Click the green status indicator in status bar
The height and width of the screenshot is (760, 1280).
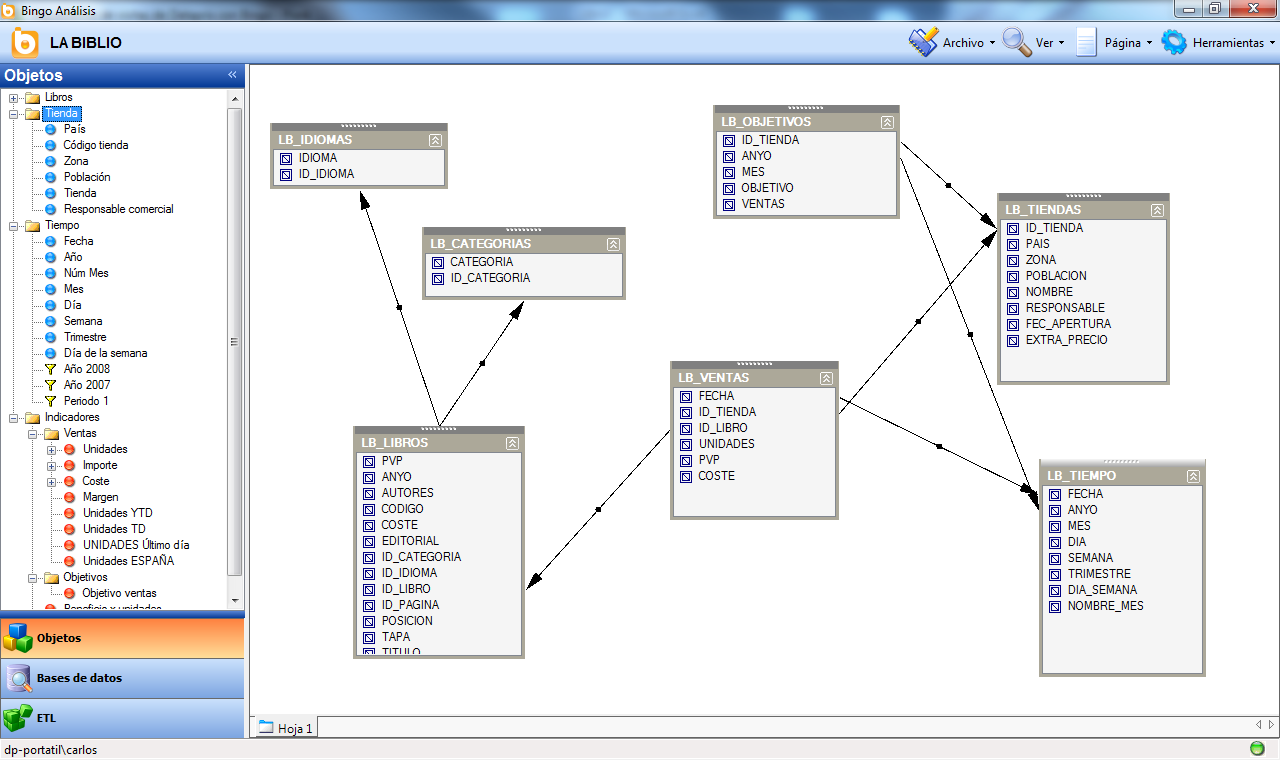point(1257,749)
